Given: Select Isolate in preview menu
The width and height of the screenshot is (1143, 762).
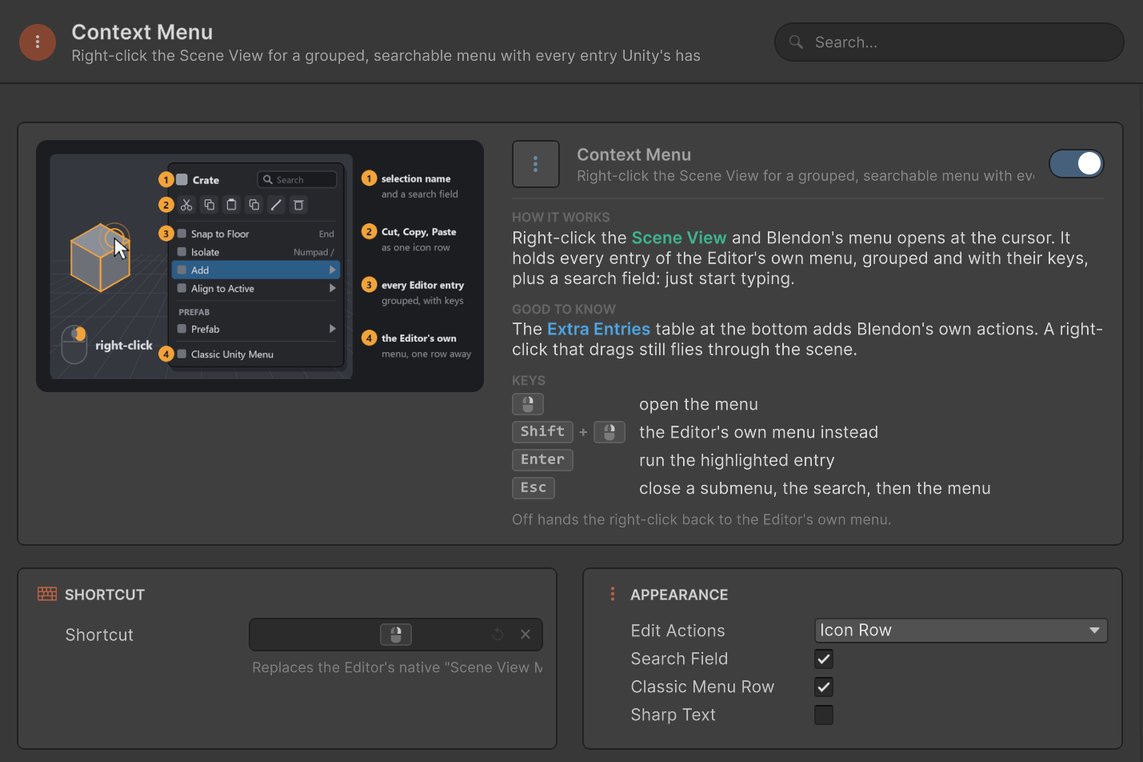Looking at the screenshot, I should pyautogui.click(x=256, y=252).
